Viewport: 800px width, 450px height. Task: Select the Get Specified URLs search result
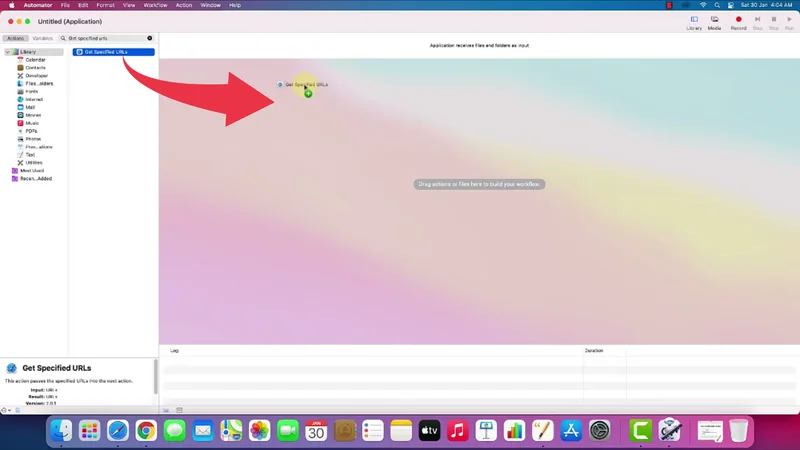click(113, 52)
